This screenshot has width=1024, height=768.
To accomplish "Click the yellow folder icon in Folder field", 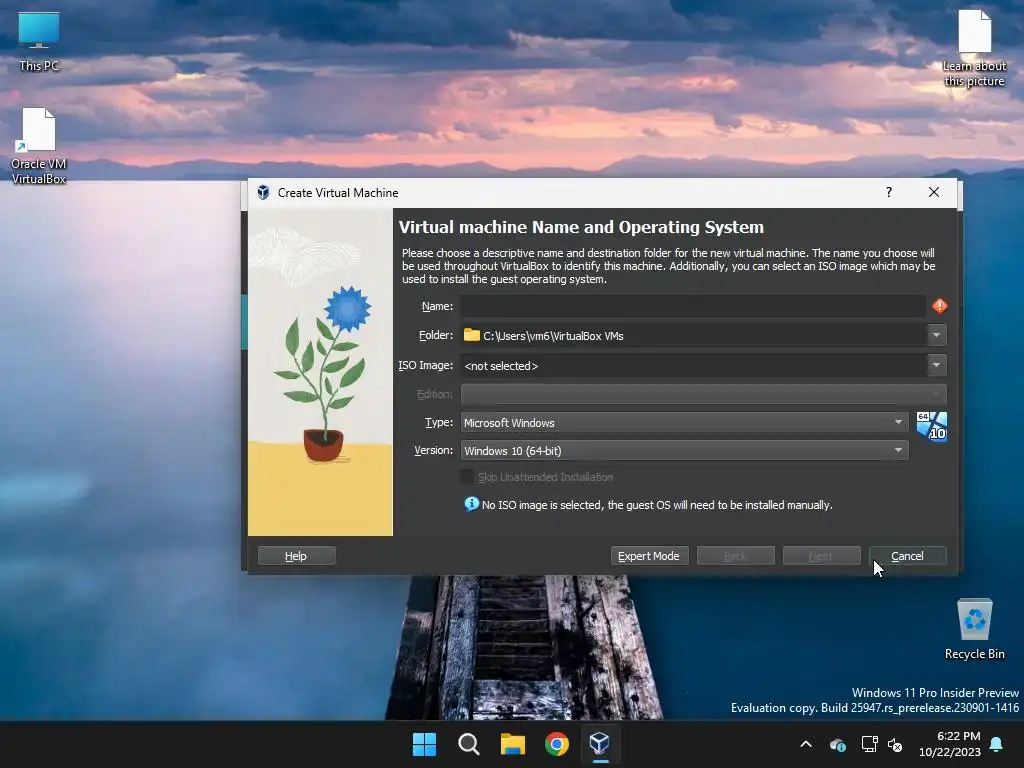I will click(x=472, y=335).
